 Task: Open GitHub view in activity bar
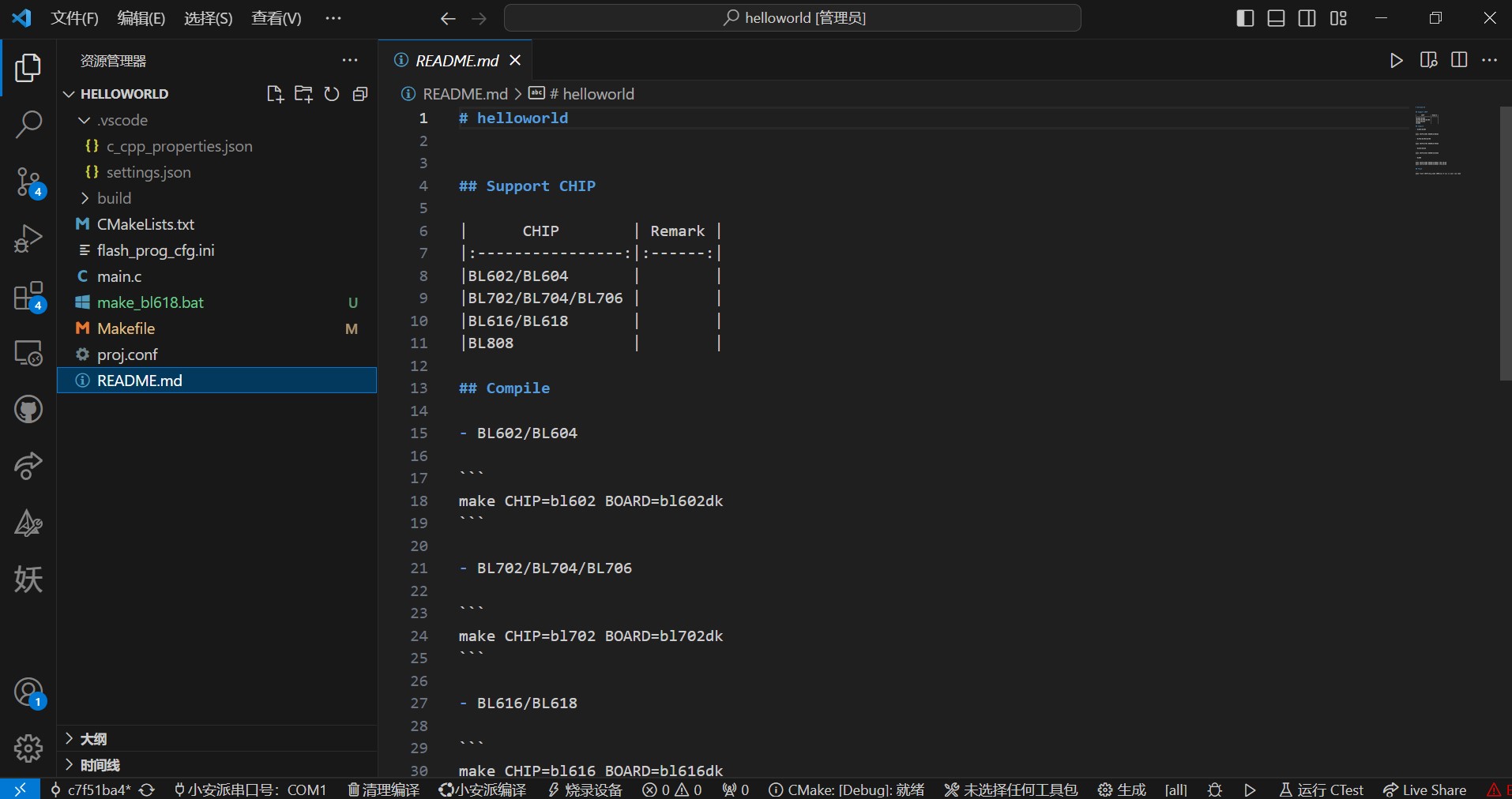[x=28, y=410]
